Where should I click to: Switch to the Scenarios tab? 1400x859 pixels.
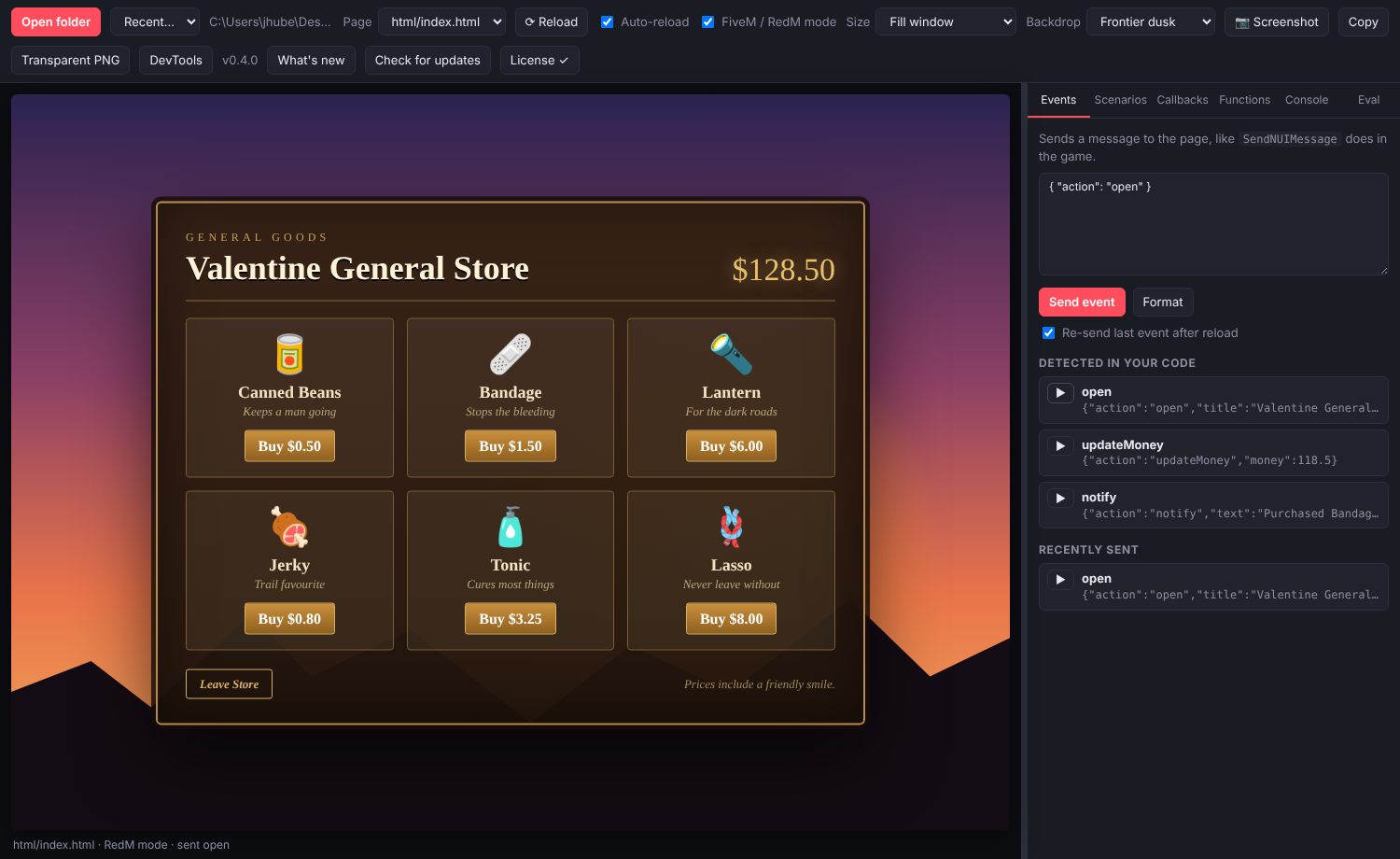coord(1120,100)
